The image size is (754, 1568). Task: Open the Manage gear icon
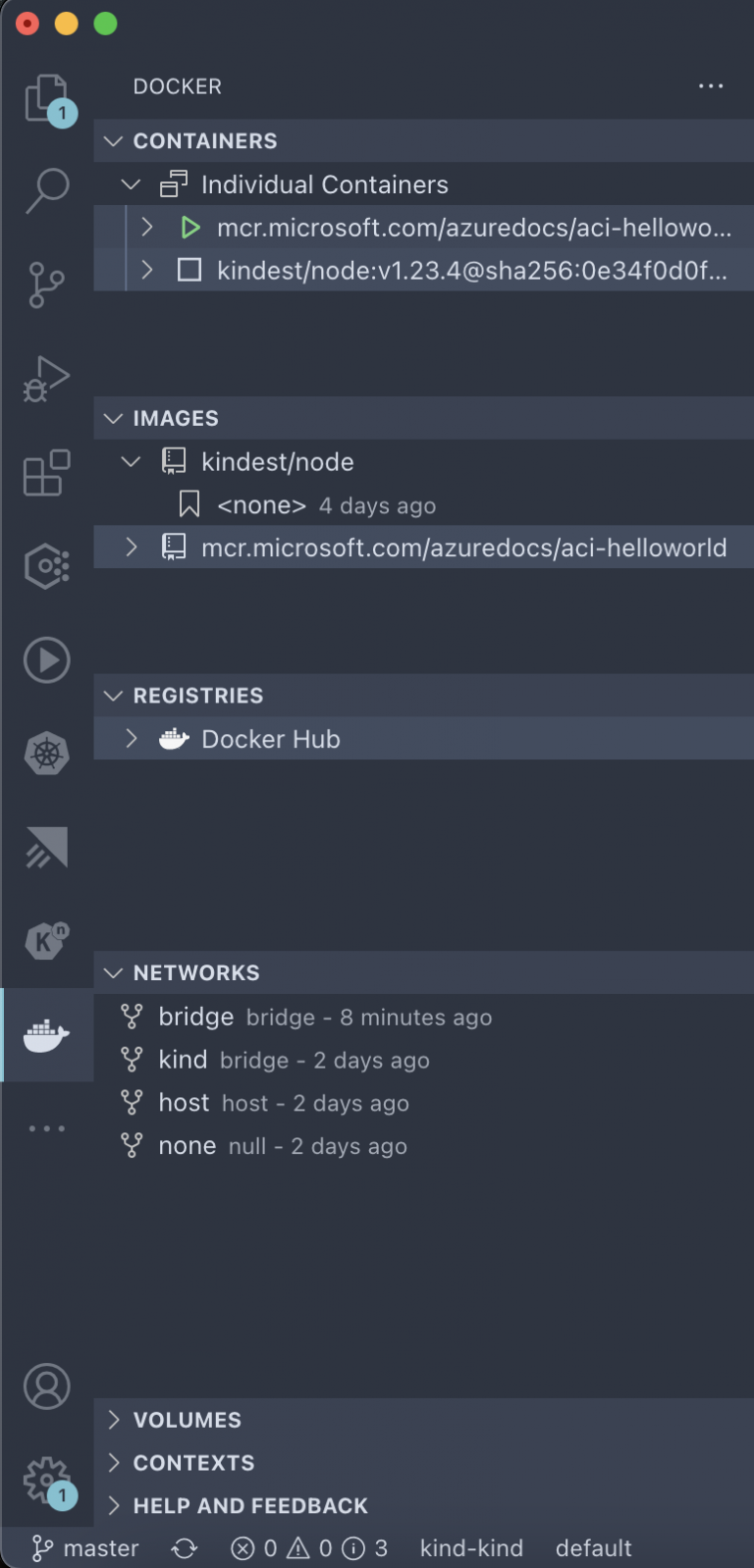pos(46,1482)
